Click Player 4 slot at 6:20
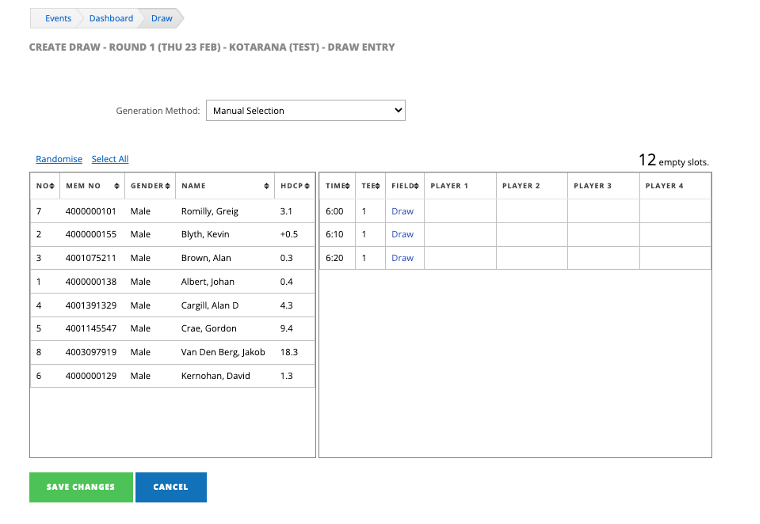This screenshot has width=760, height=524. click(x=675, y=258)
